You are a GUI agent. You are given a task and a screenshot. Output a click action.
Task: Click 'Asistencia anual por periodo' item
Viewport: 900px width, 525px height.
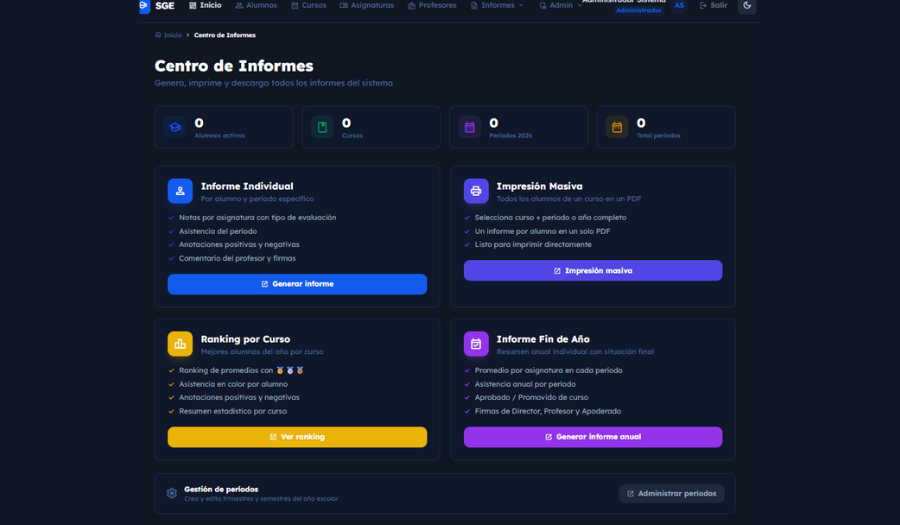[525, 384]
